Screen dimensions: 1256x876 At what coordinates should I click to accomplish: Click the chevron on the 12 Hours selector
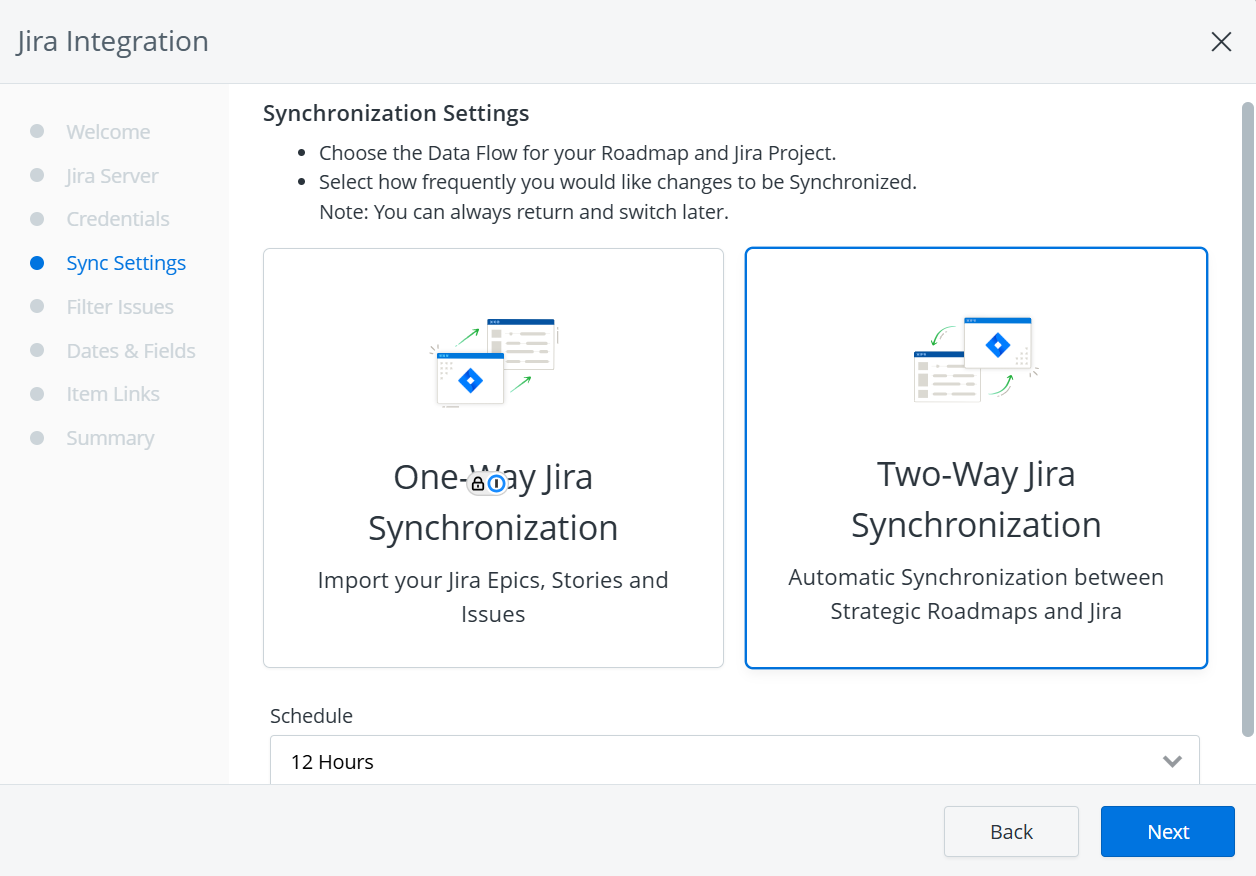(x=1172, y=761)
